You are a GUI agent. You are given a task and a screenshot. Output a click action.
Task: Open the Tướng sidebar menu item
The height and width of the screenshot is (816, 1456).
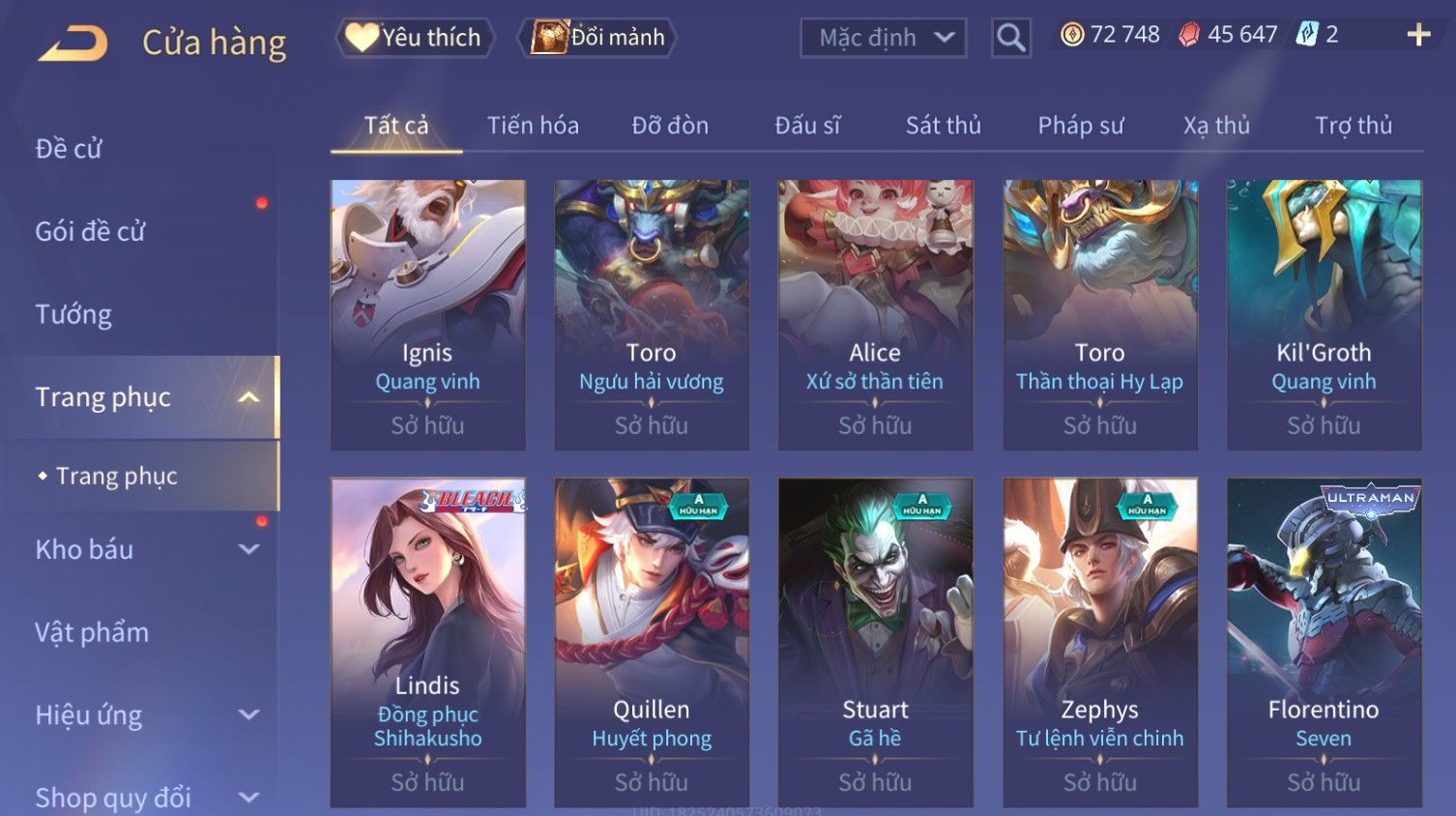pyautogui.click(x=73, y=314)
